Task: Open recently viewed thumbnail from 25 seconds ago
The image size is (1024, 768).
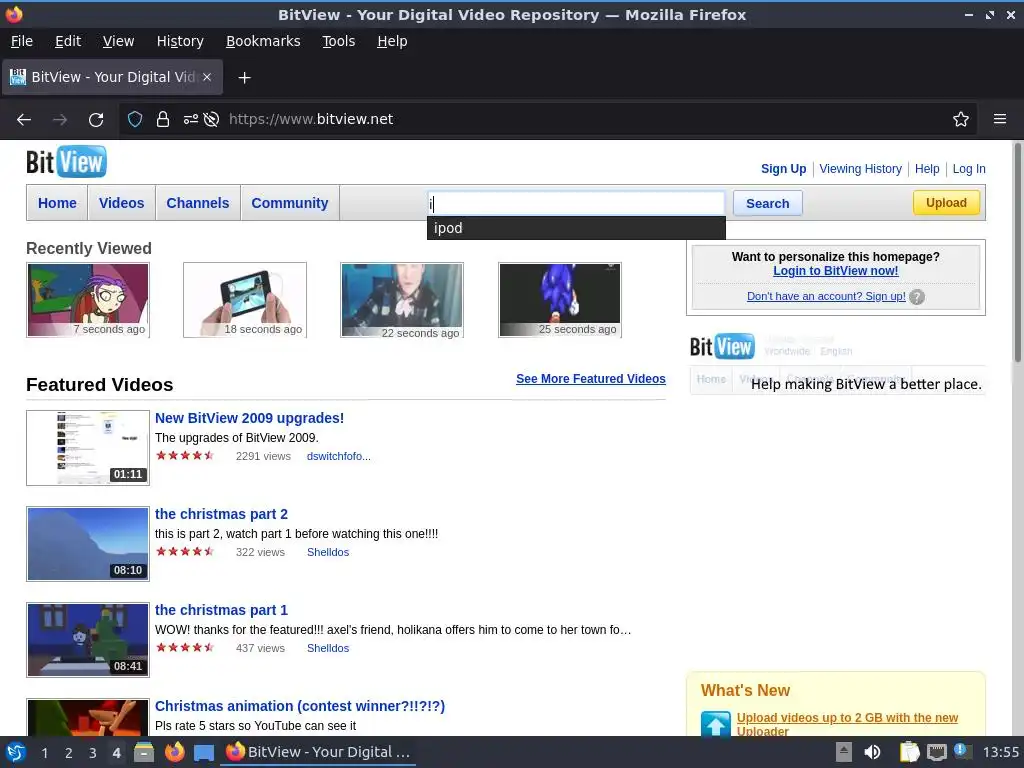Action: pos(560,300)
